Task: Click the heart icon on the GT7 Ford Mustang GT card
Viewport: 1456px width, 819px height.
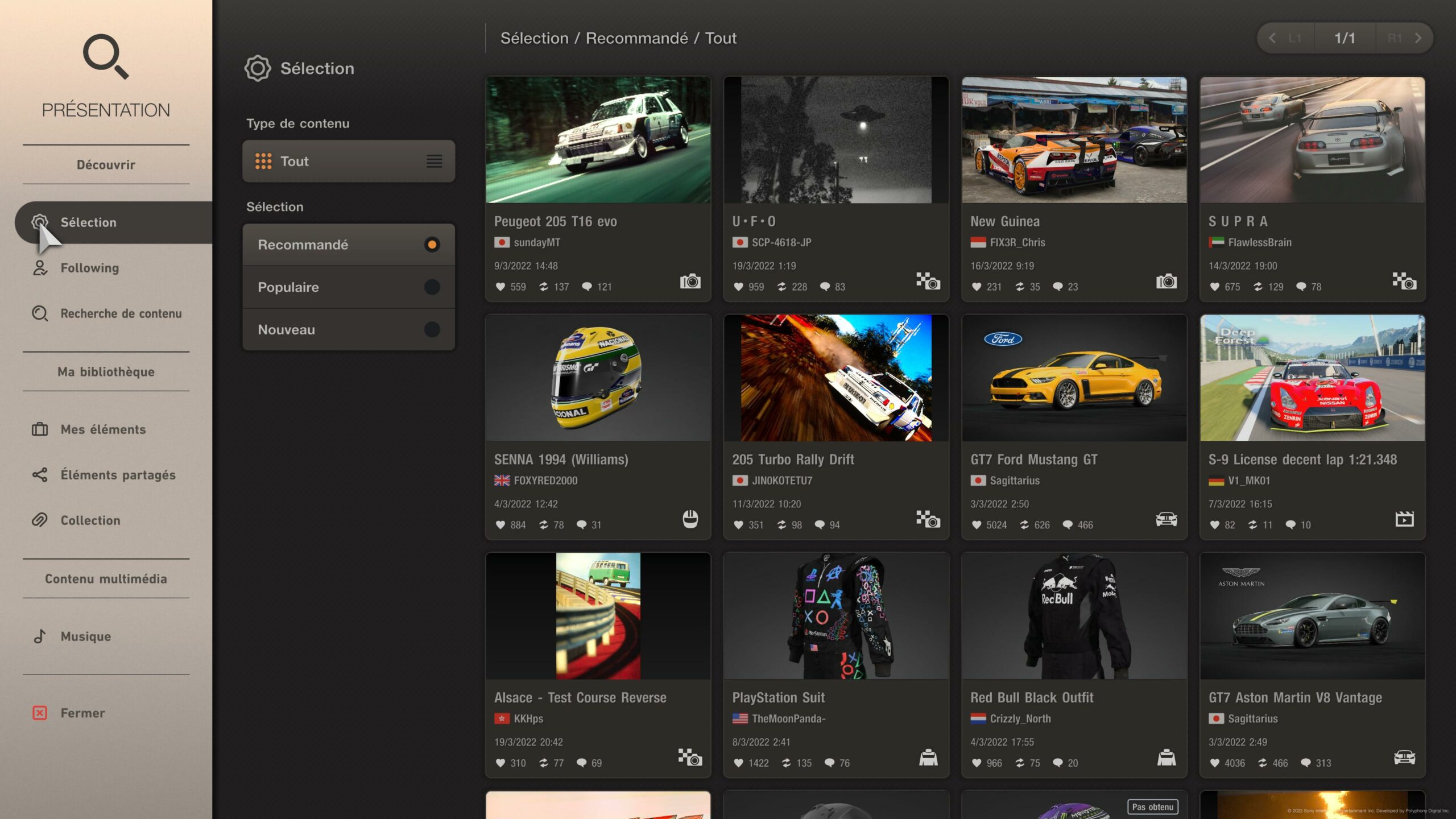Action: (977, 525)
